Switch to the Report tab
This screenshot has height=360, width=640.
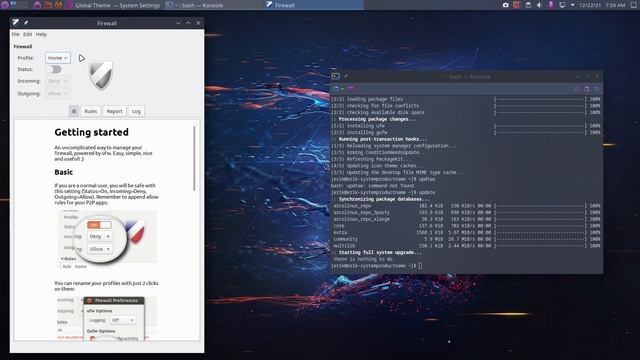click(114, 111)
